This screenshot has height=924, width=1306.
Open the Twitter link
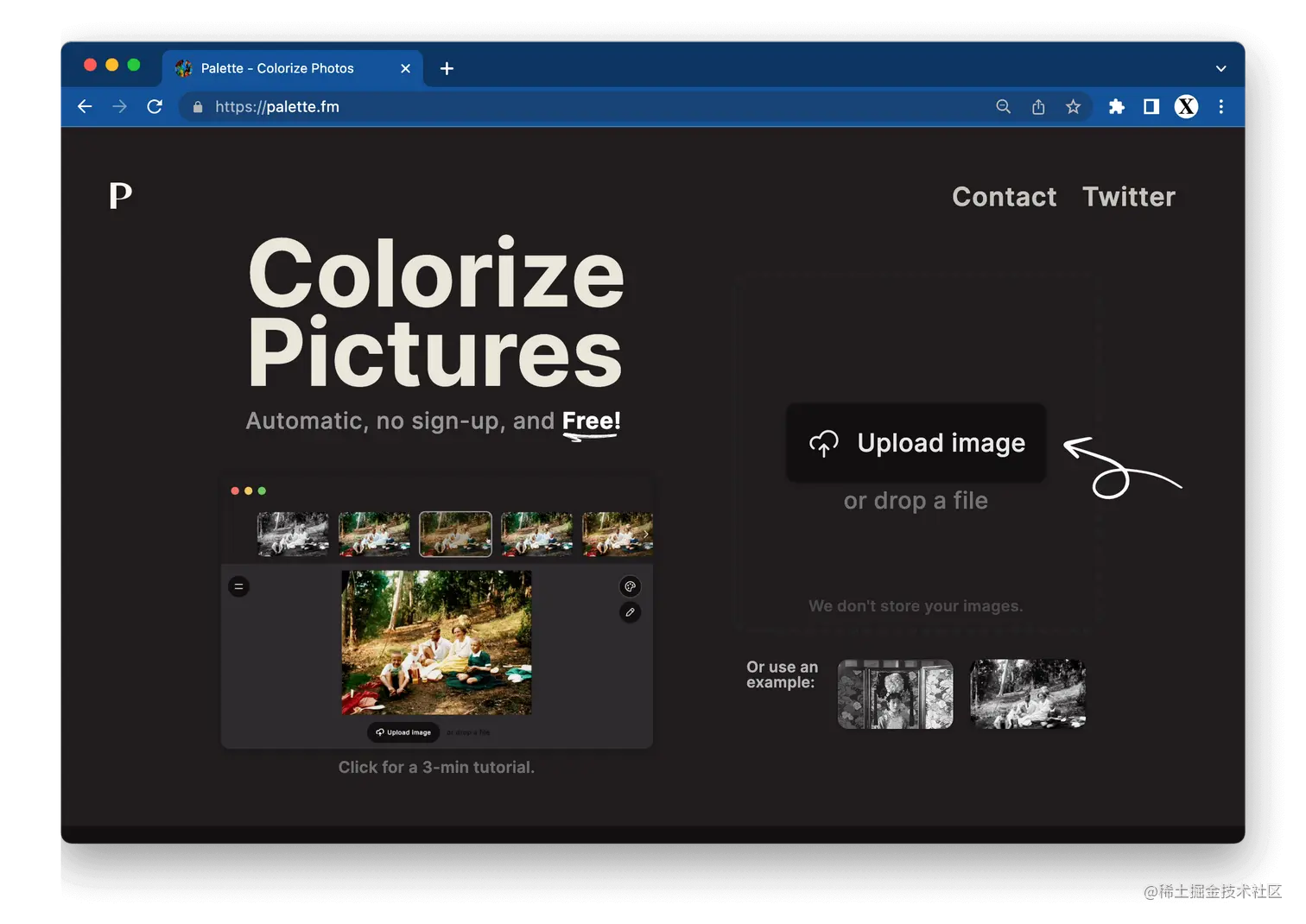pos(1129,197)
